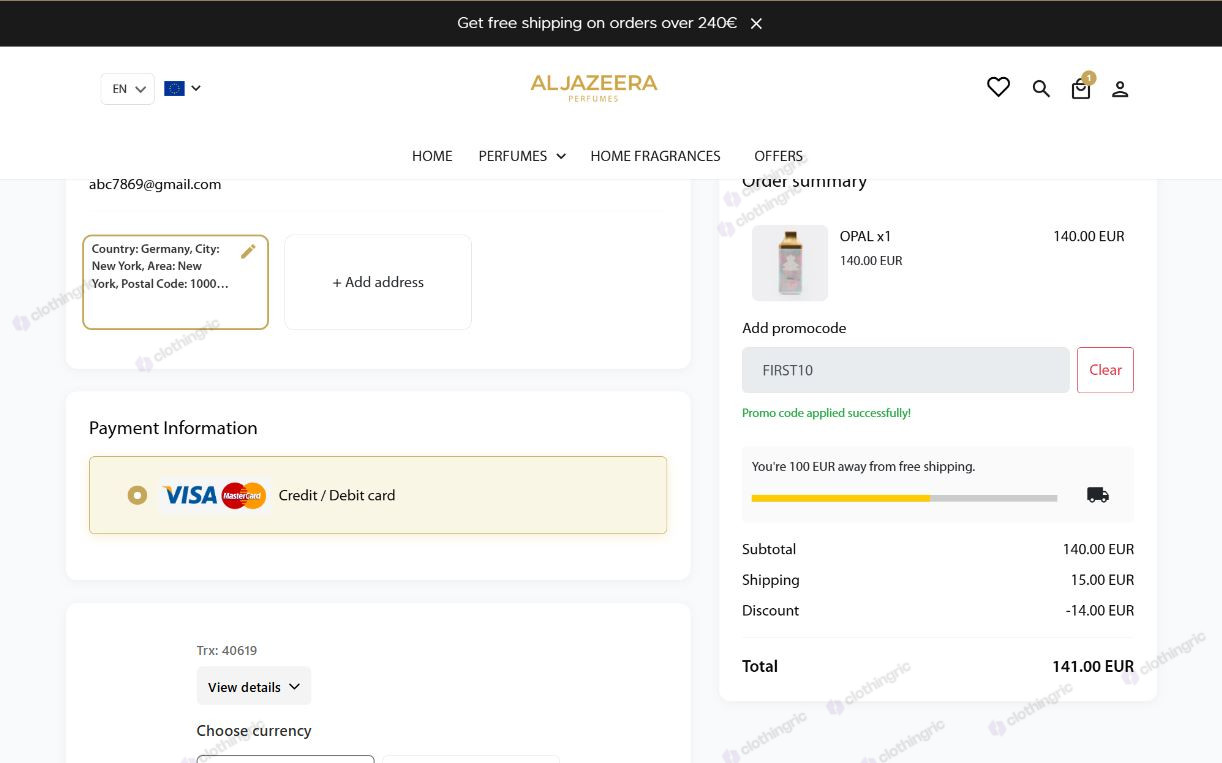The image size is (1222, 763).
Task: Click the Visa Mastercard logo
Action: pyautogui.click(x=214, y=495)
